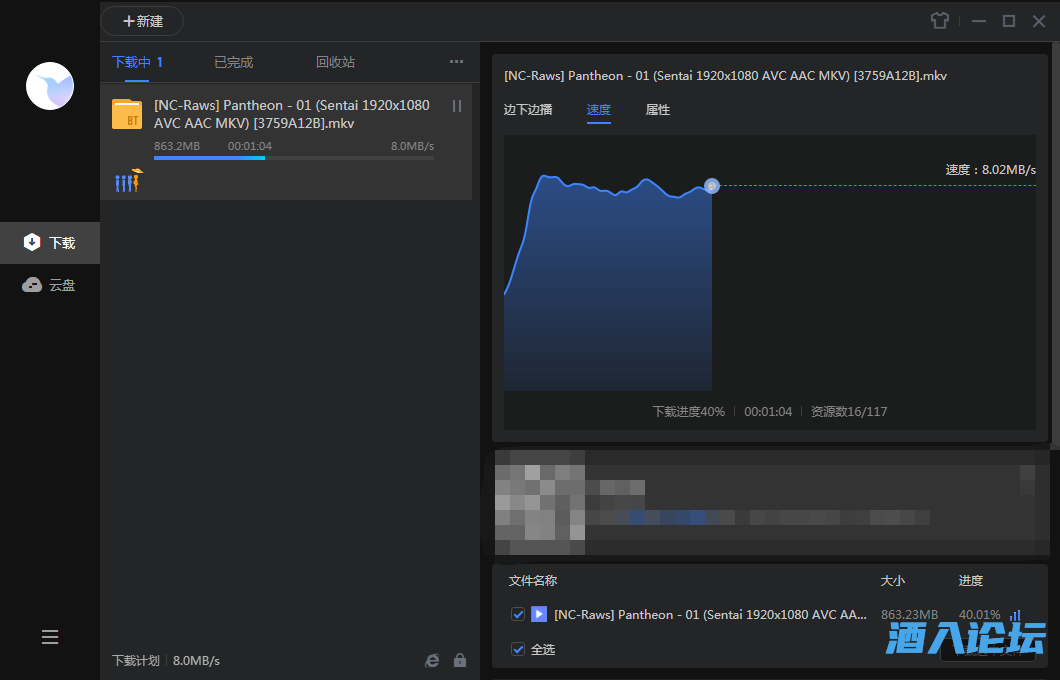Click the video play icon beside the file name
This screenshot has height=680, width=1060.
[539, 615]
